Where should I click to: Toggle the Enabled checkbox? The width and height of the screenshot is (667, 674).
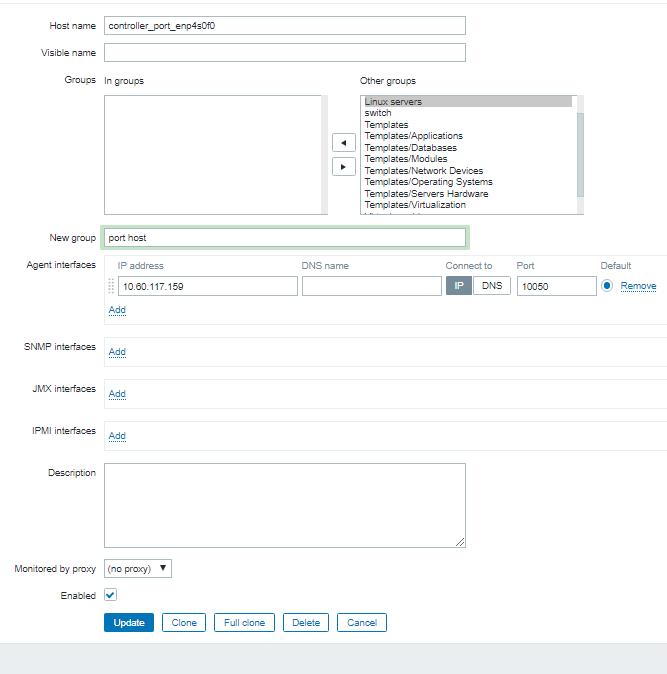[x=111, y=595]
